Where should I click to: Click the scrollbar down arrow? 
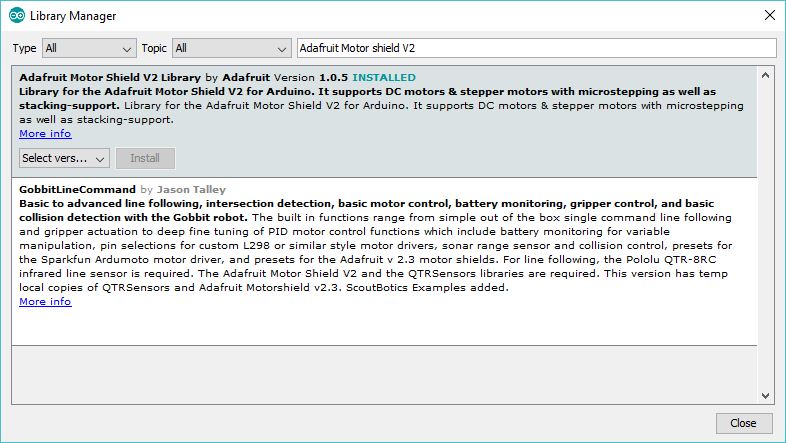pos(765,396)
